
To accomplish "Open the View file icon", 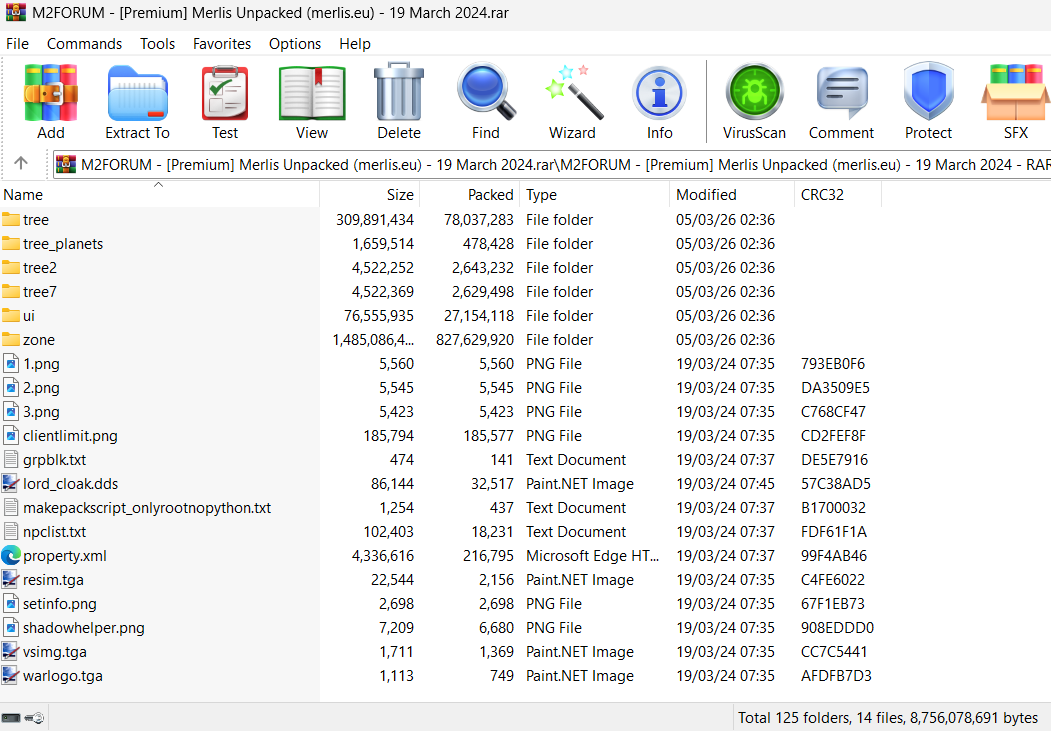I will point(311,90).
